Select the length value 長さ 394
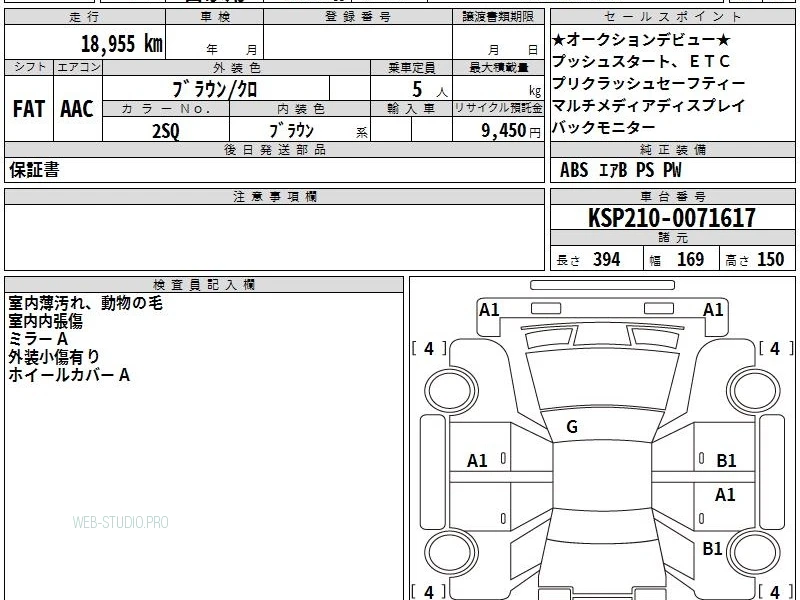Viewport: 800px width, 600px height. coord(588,260)
